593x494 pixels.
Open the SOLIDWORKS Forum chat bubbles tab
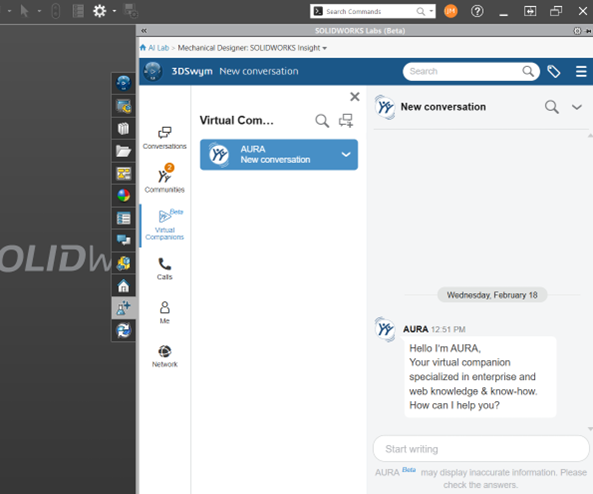pos(123,240)
